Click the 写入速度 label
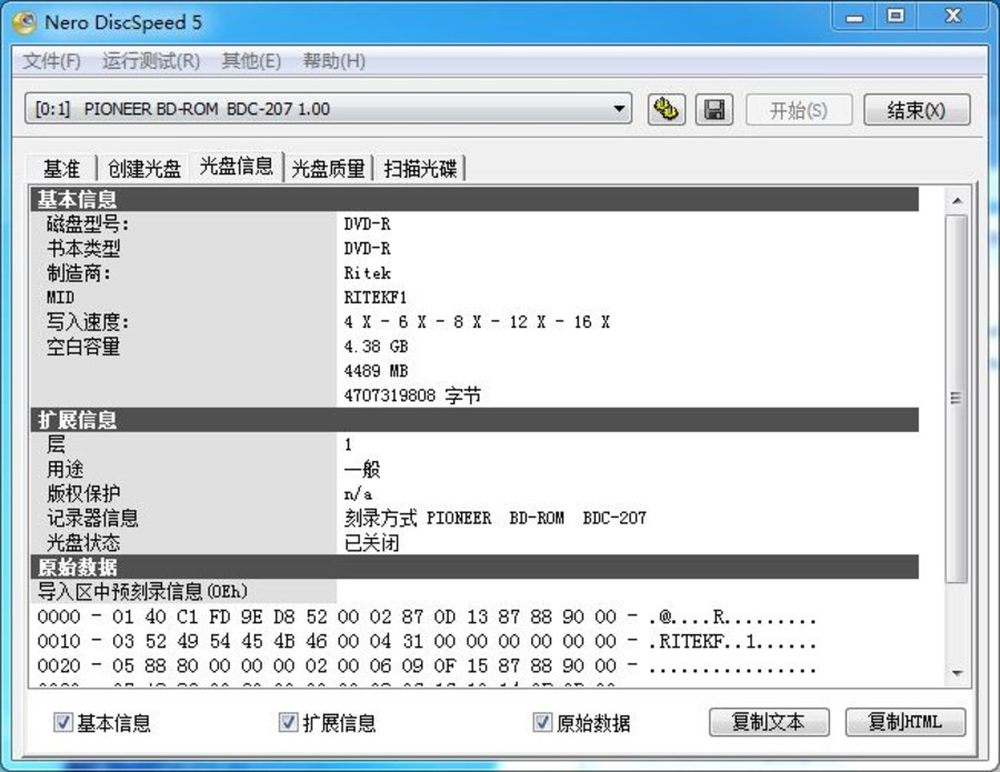 point(87,322)
